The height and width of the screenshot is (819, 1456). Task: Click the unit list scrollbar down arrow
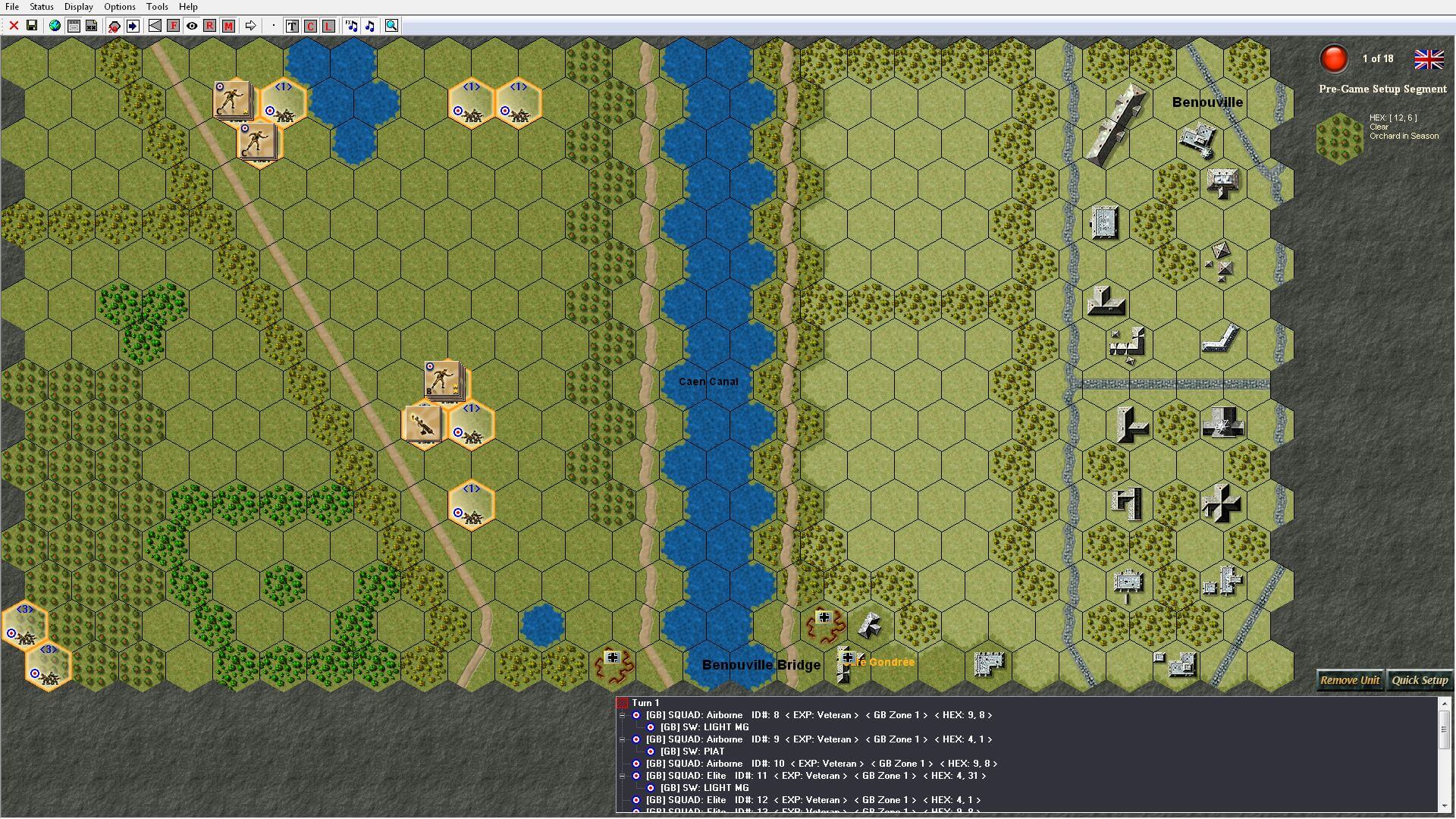tap(1443, 806)
